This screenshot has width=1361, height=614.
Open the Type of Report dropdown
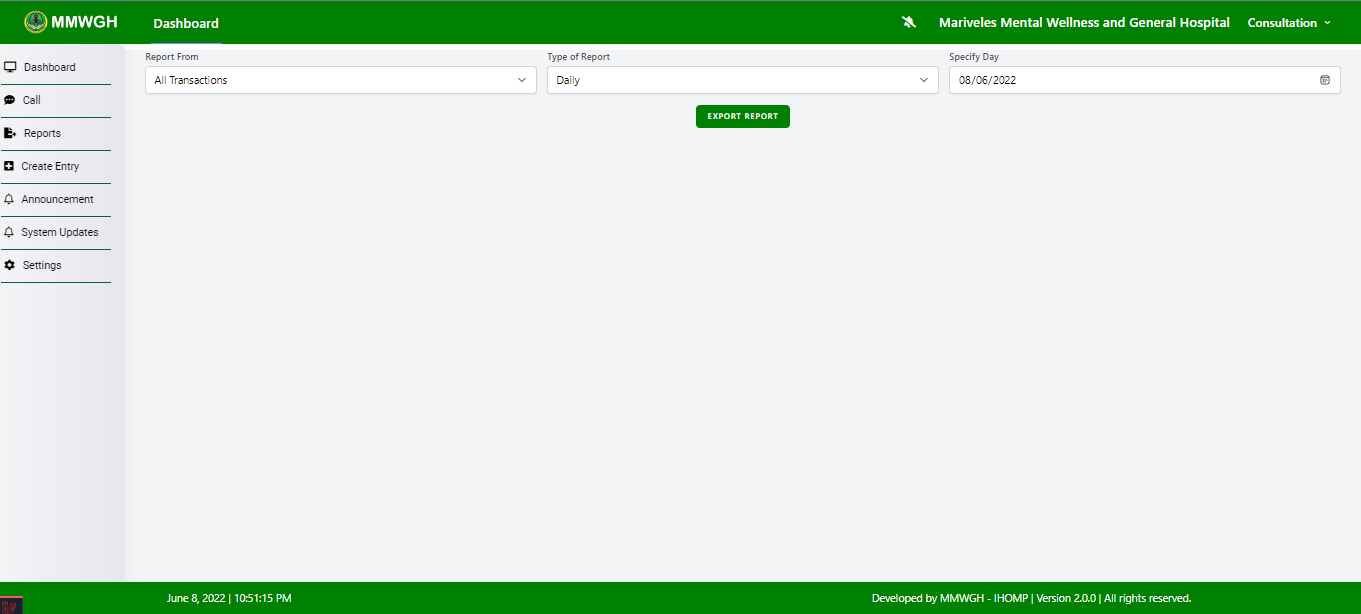tap(742, 80)
